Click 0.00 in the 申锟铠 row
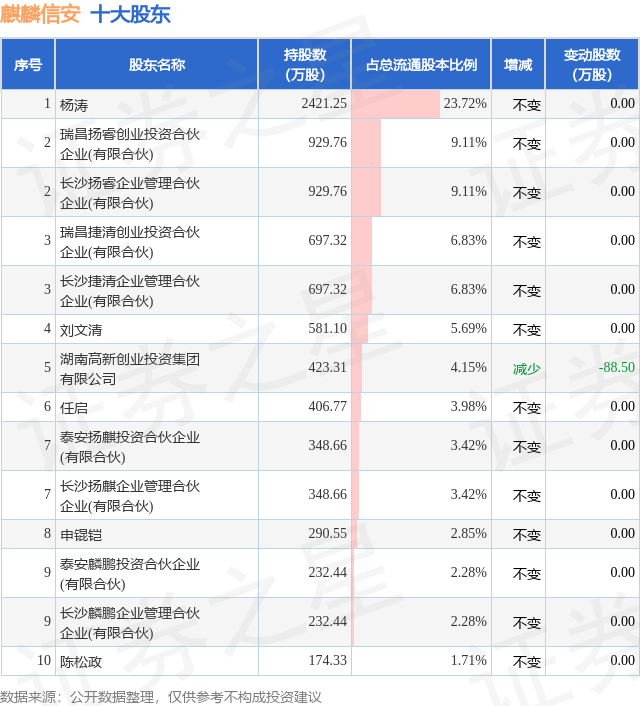 click(x=622, y=533)
